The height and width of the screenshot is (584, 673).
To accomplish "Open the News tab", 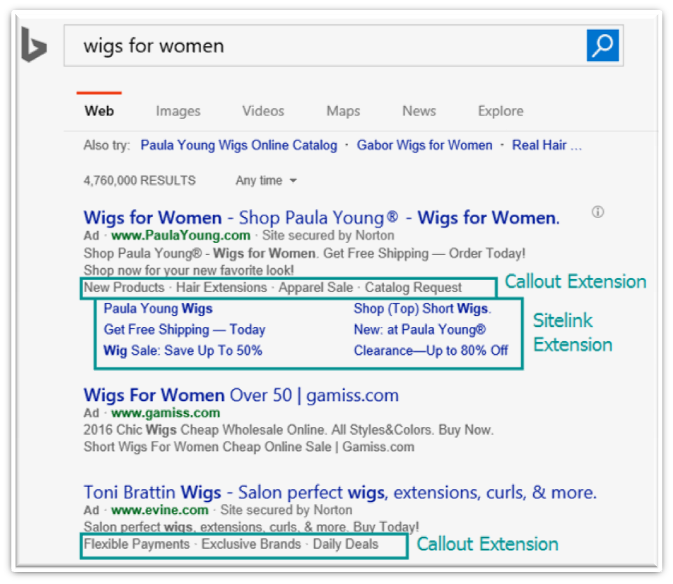I will point(419,111).
